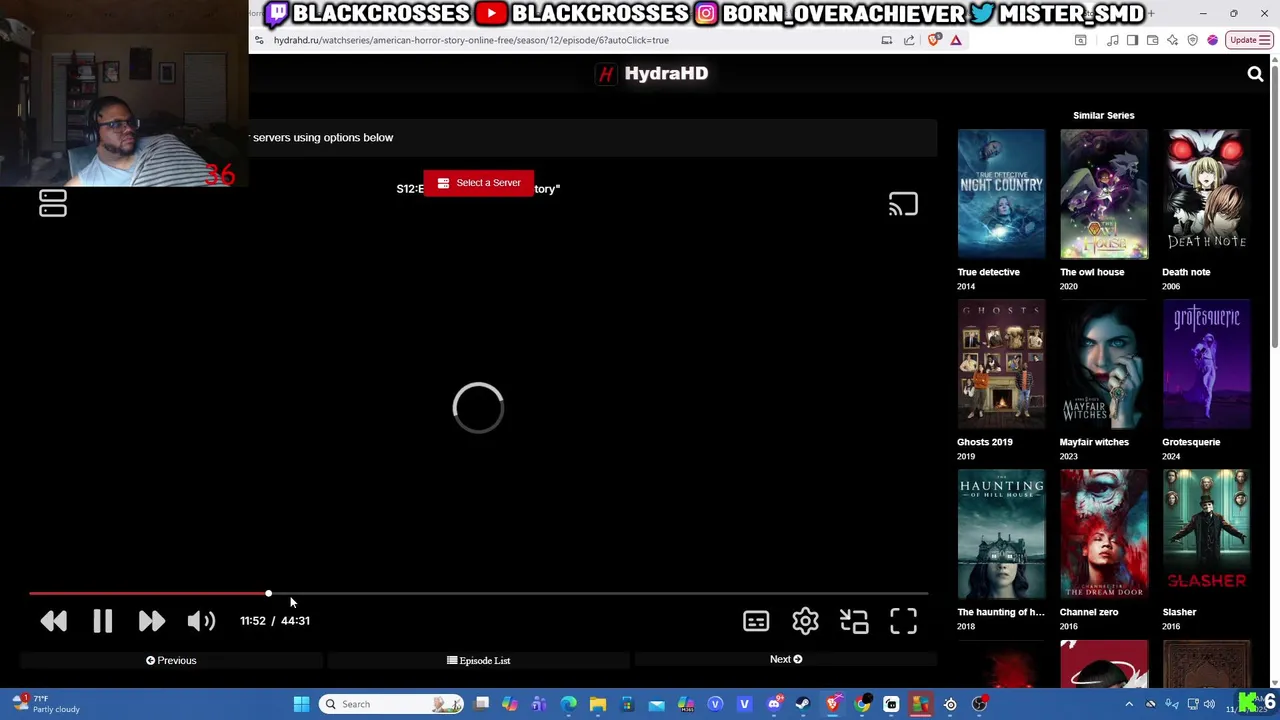The width and height of the screenshot is (1280, 720).
Task: Open the Slasher poster
Action: 1207,534
